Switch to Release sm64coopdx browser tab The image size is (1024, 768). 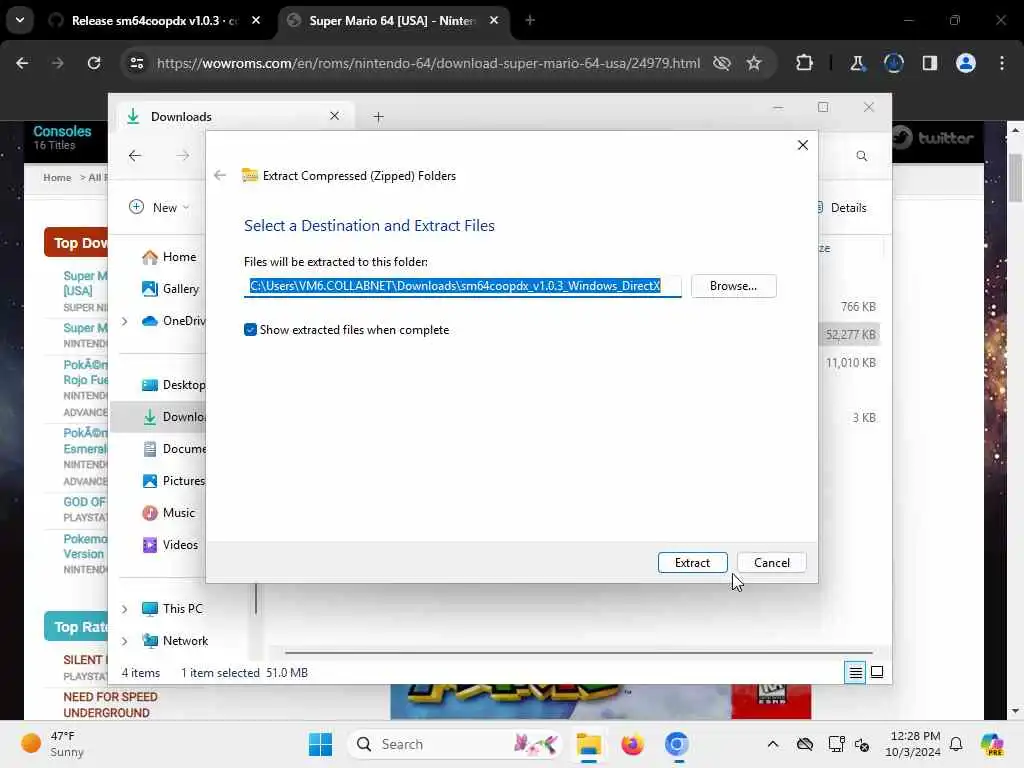click(154, 21)
